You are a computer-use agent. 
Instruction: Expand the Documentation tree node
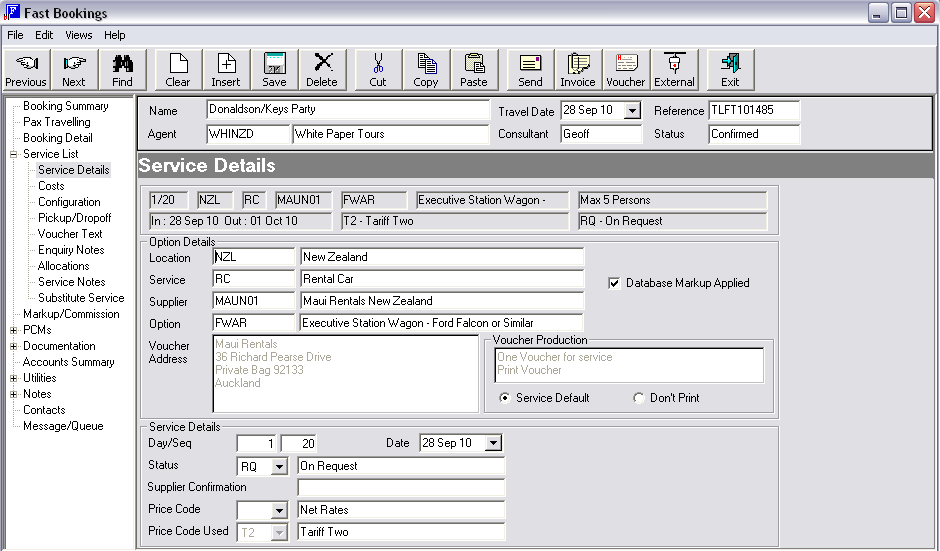[14, 346]
